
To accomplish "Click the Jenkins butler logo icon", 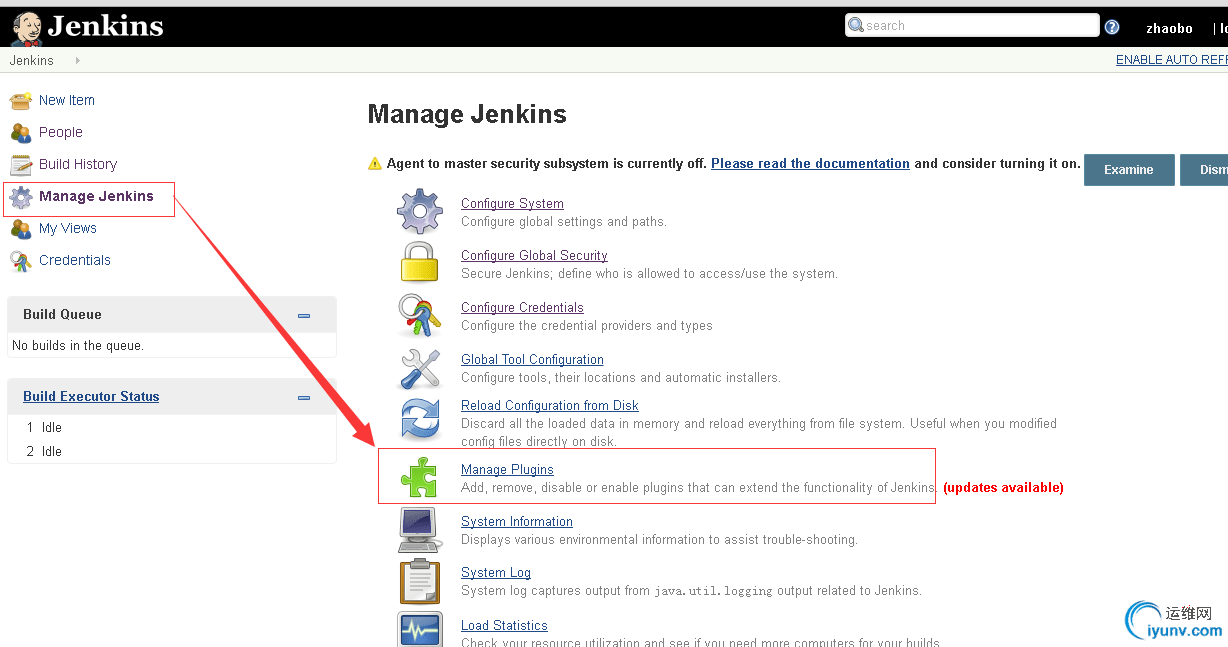I will pyautogui.click(x=26, y=28).
